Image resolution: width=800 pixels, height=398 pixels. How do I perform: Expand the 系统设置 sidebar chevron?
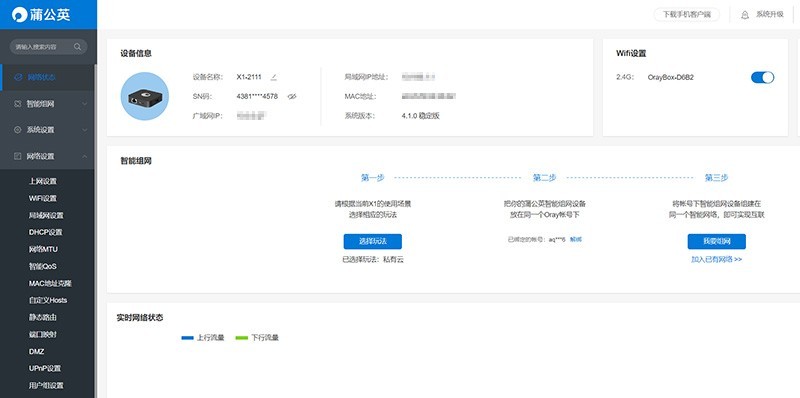pyautogui.click(x=85, y=130)
